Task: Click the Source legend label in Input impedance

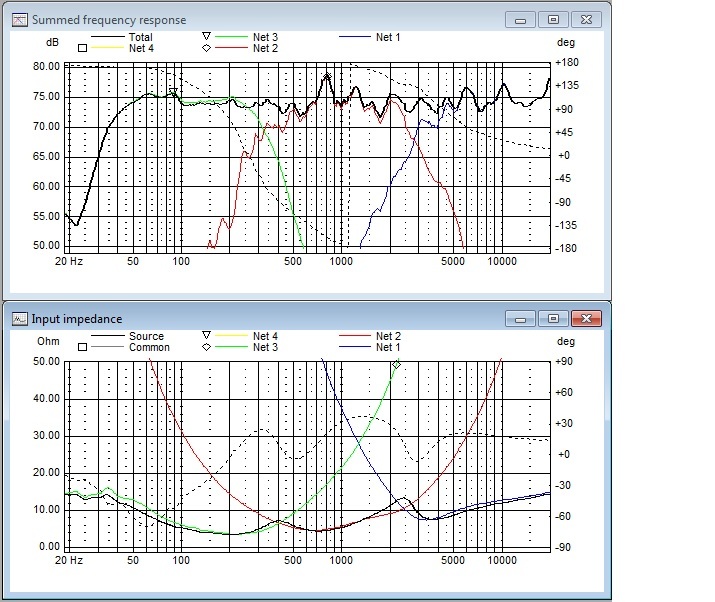Action: pos(146,336)
